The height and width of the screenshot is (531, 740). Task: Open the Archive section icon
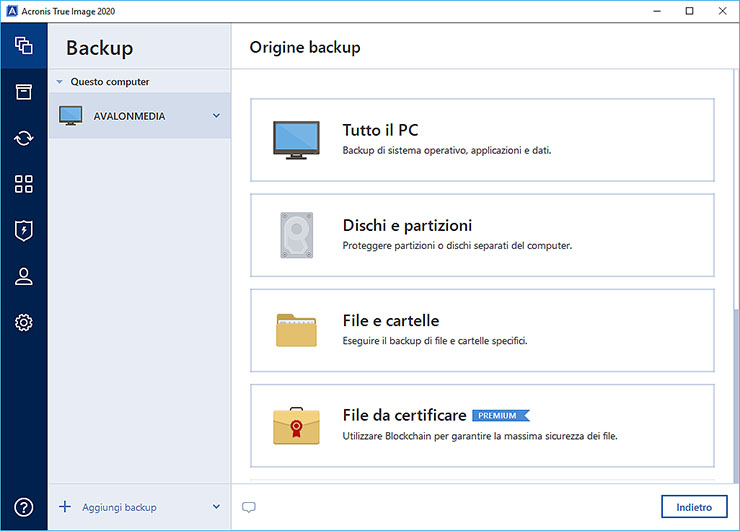pyautogui.click(x=24, y=92)
